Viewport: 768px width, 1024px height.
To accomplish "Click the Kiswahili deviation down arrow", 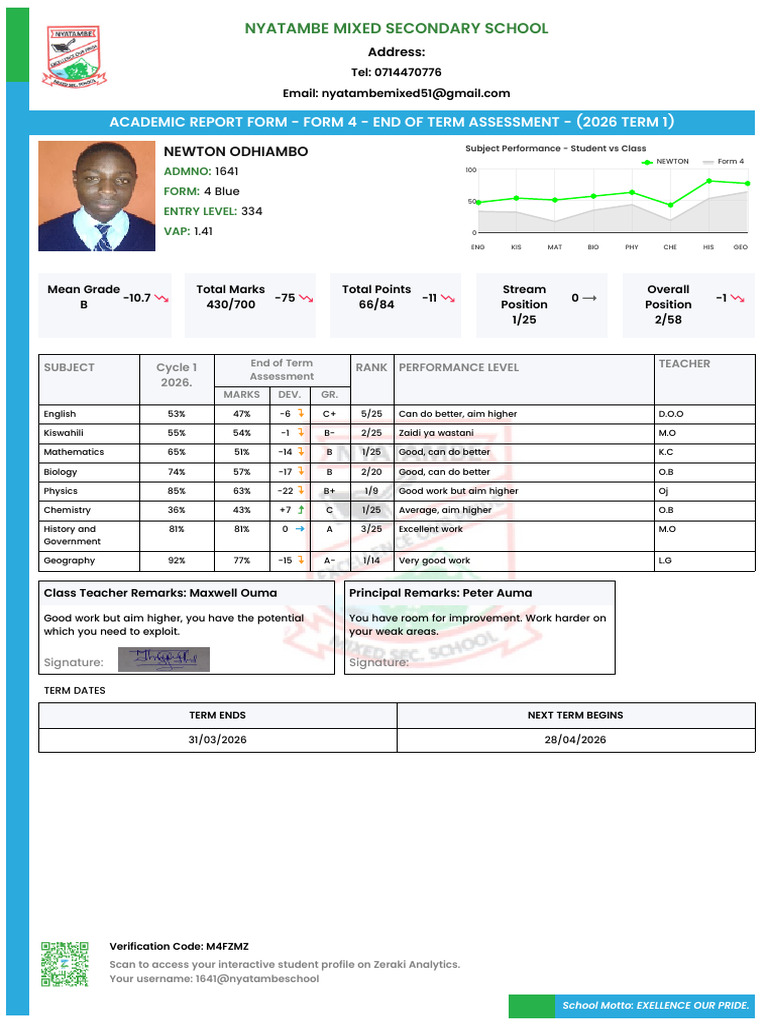I will pos(301,432).
